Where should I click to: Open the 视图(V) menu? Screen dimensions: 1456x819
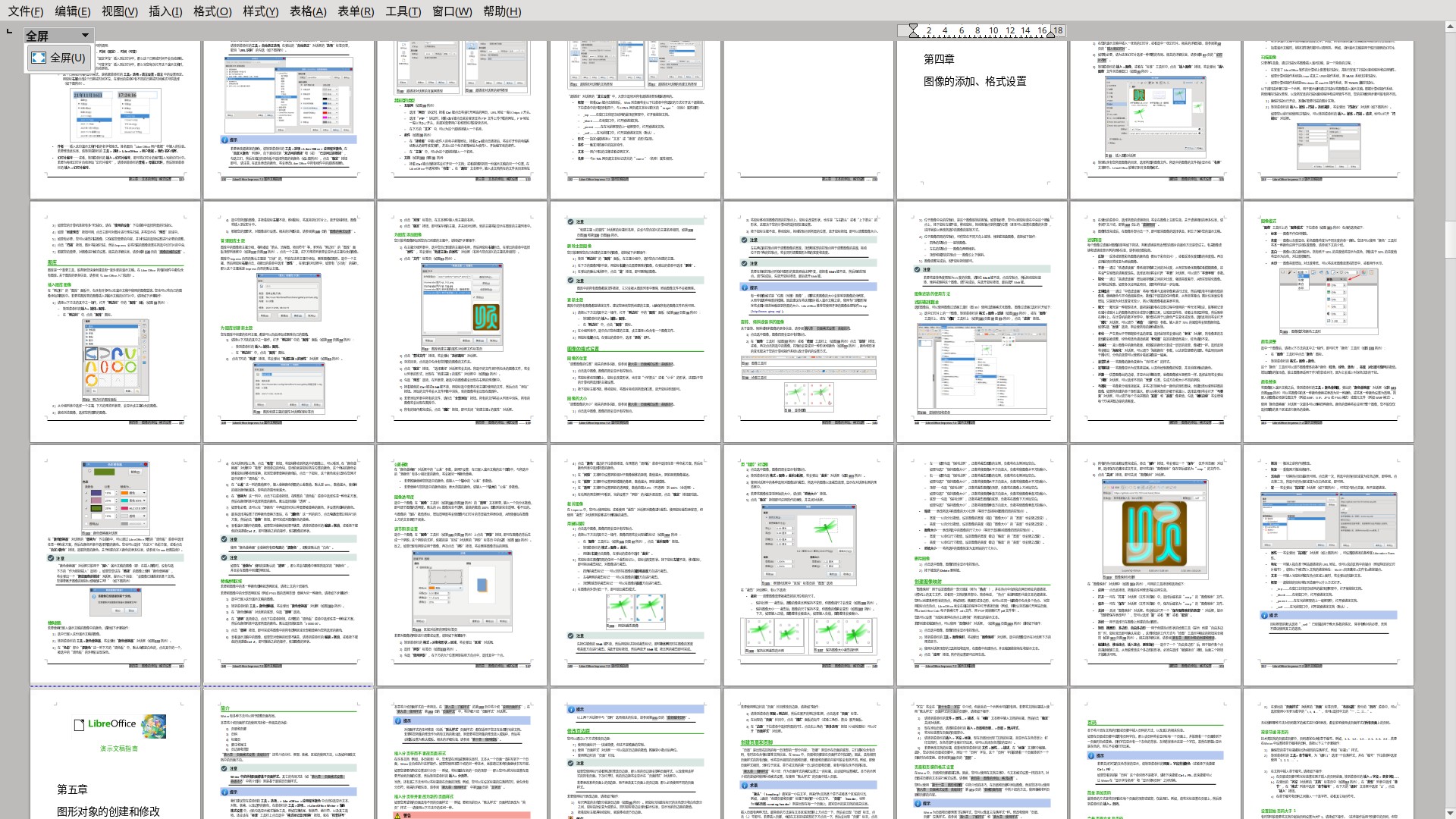pyautogui.click(x=119, y=11)
